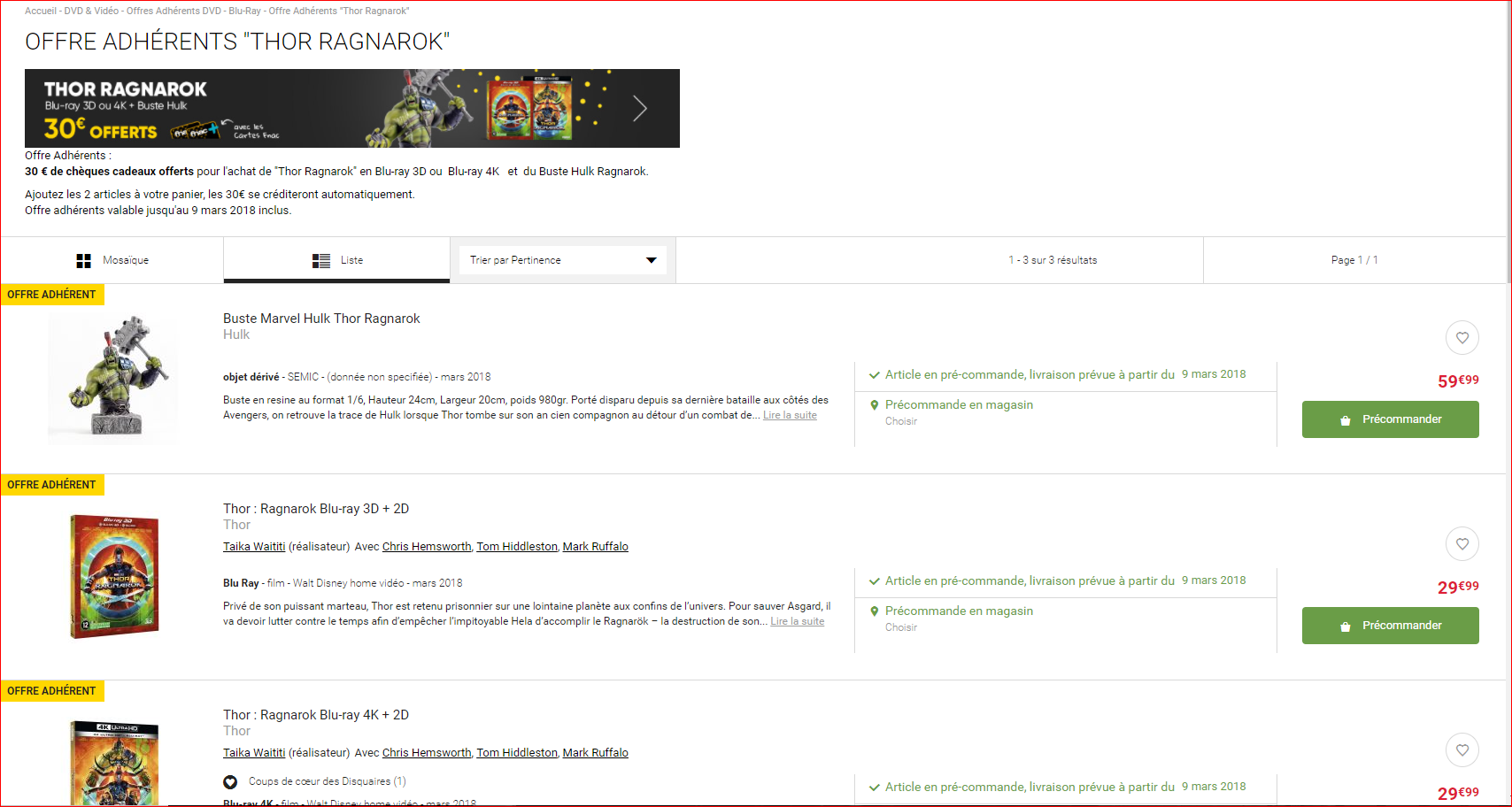Click Coups de cœur des Disquaires link
This screenshot has width=1512, height=807.
click(327, 781)
